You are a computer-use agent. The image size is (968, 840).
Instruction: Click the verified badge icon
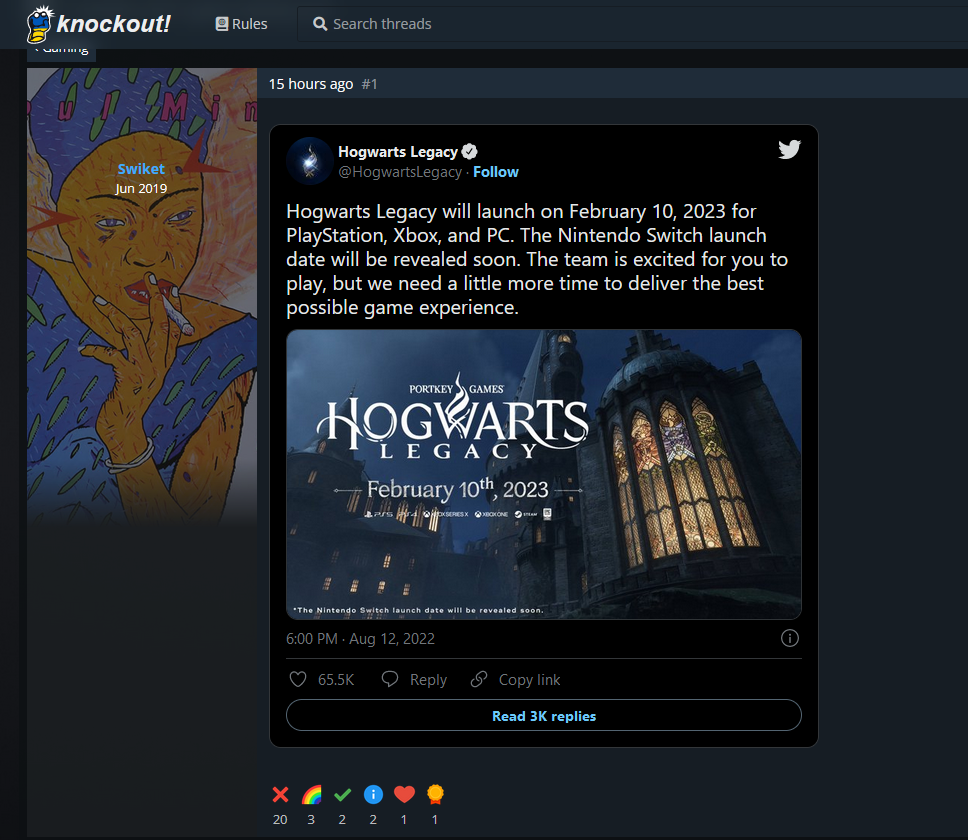click(470, 151)
